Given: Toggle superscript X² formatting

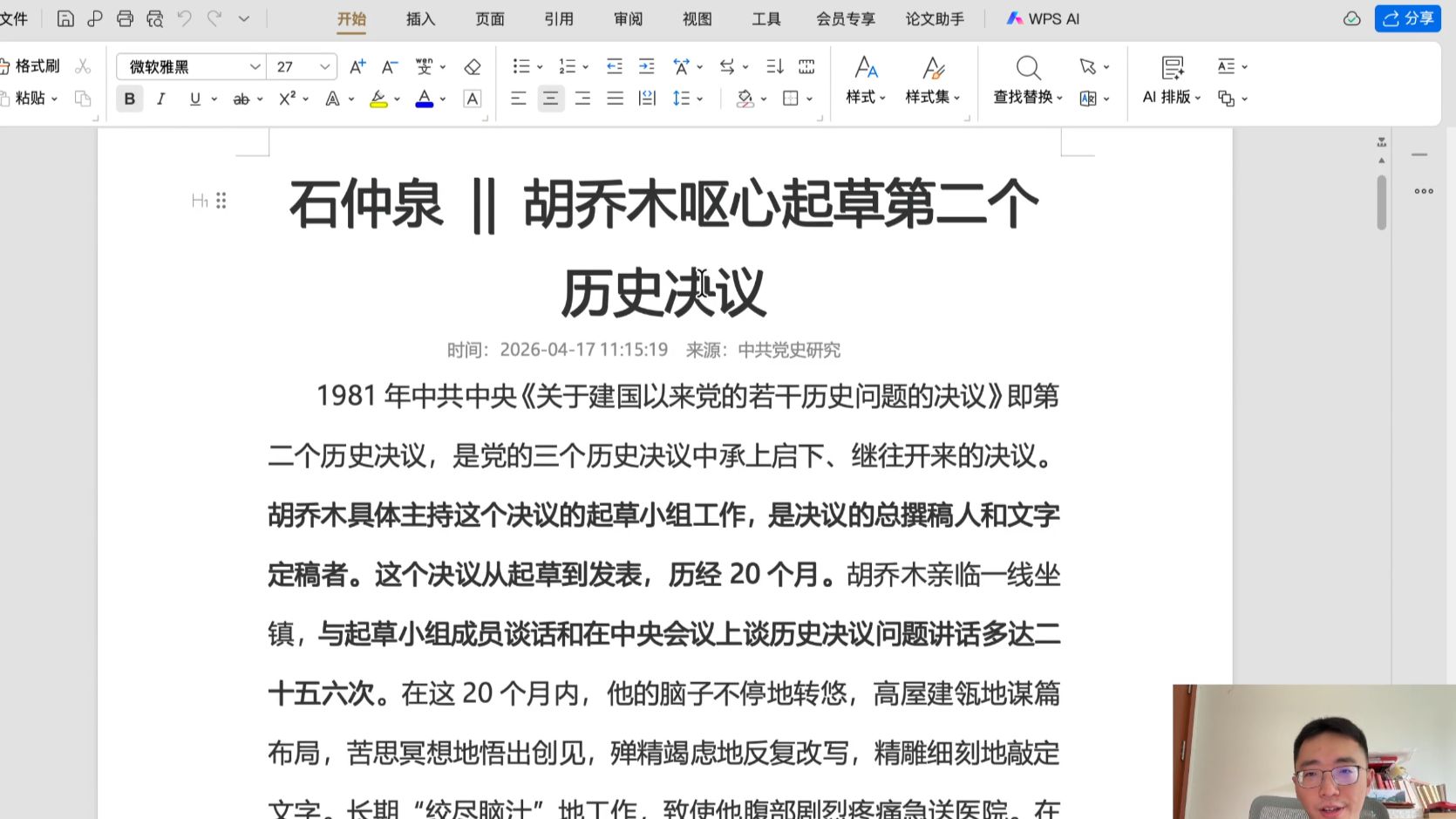Looking at the screenshot, I should 288,99.
